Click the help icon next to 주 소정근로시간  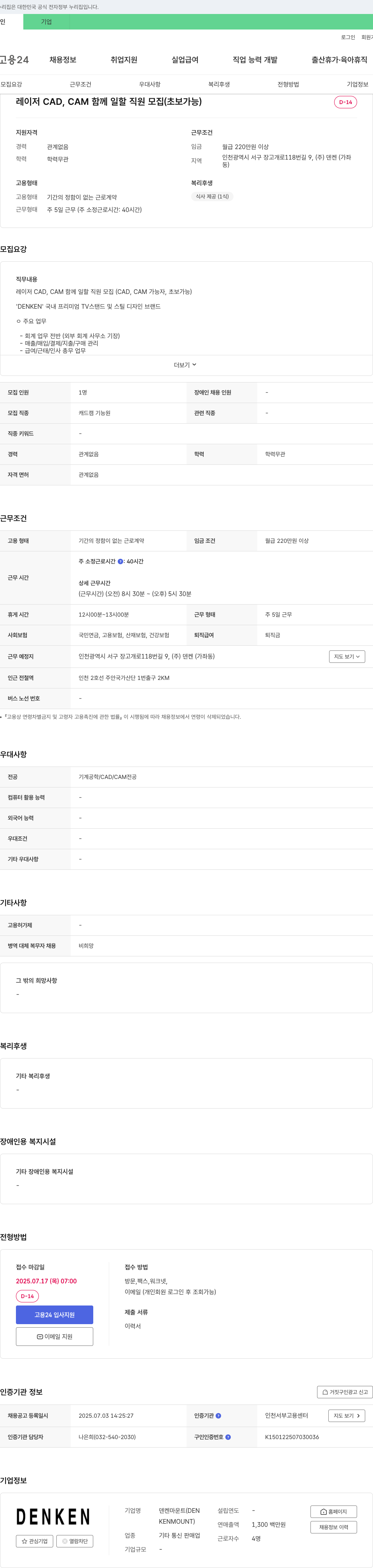pyautogui.click(x=121, y=562)
